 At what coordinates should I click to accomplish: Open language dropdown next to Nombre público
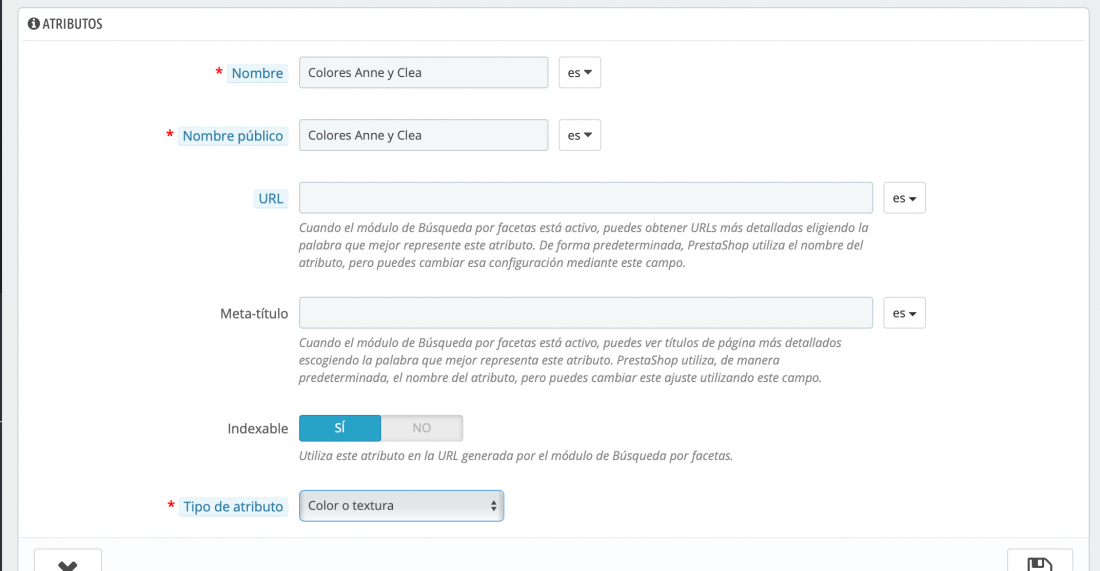tap(579, 135)
